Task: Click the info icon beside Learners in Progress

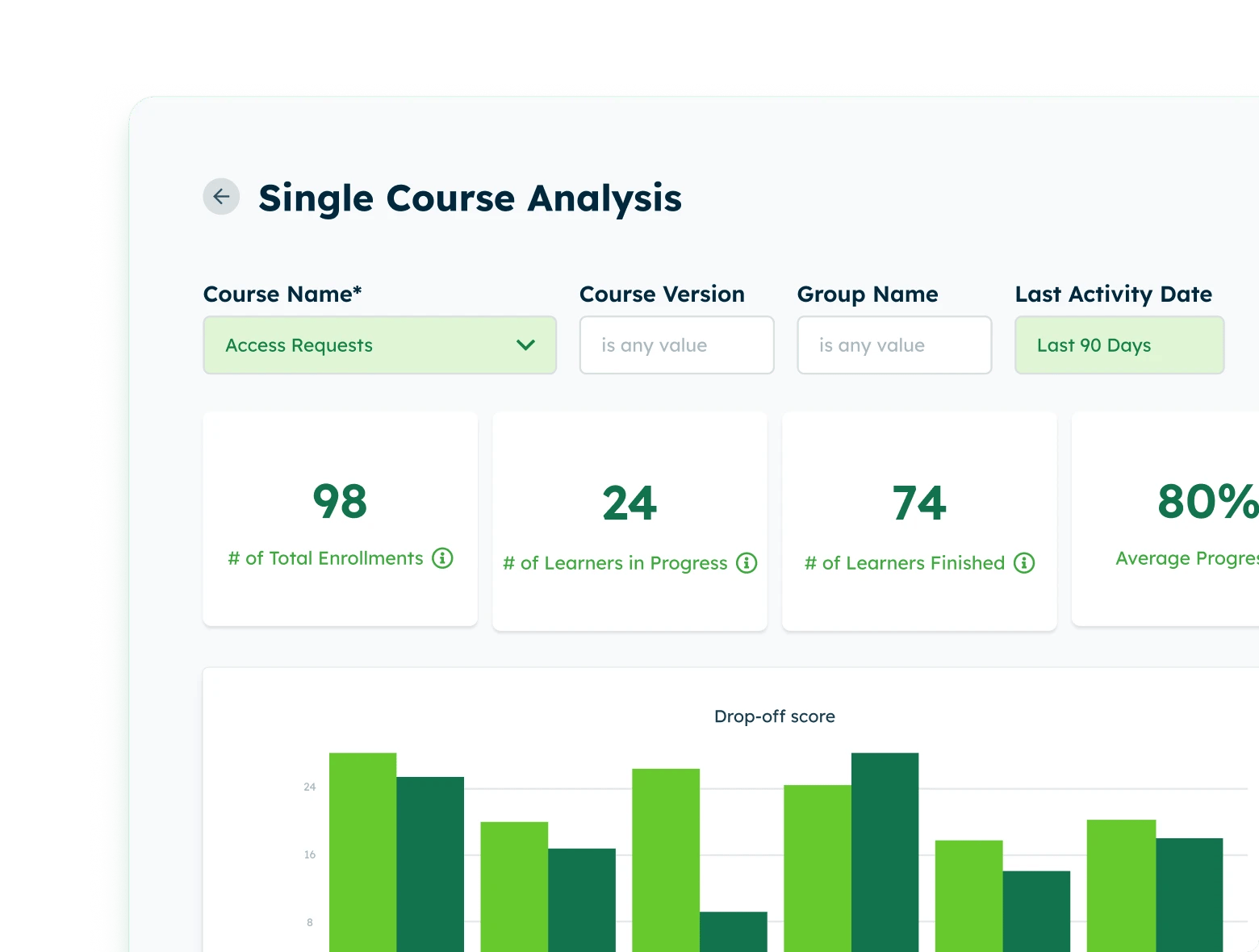Action: coord(747,563)
